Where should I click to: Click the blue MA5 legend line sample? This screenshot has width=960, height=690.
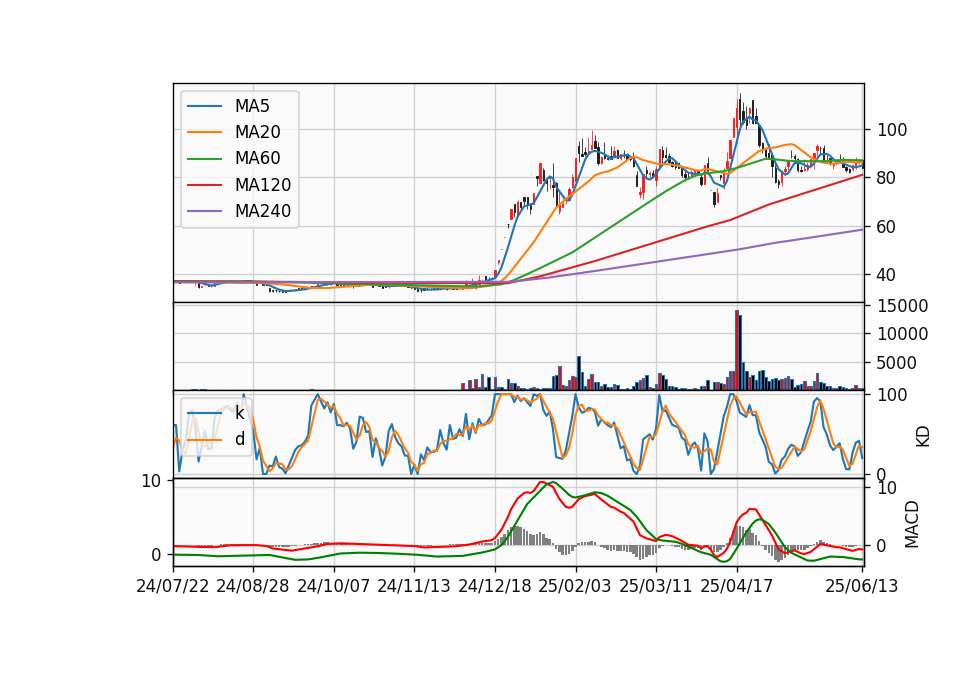coord(204,106)
